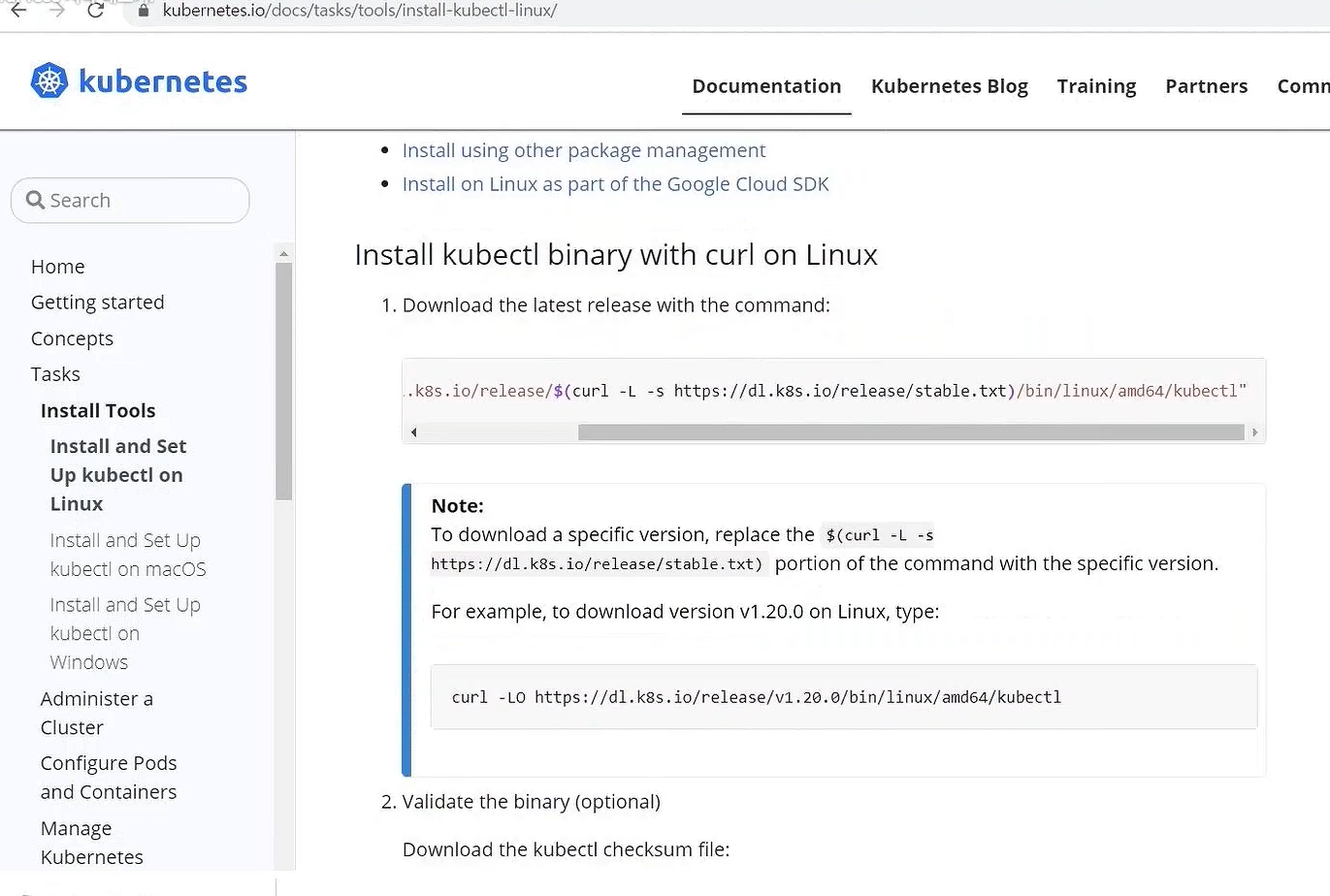Open Concepts in sidebar

coord(73,338)
